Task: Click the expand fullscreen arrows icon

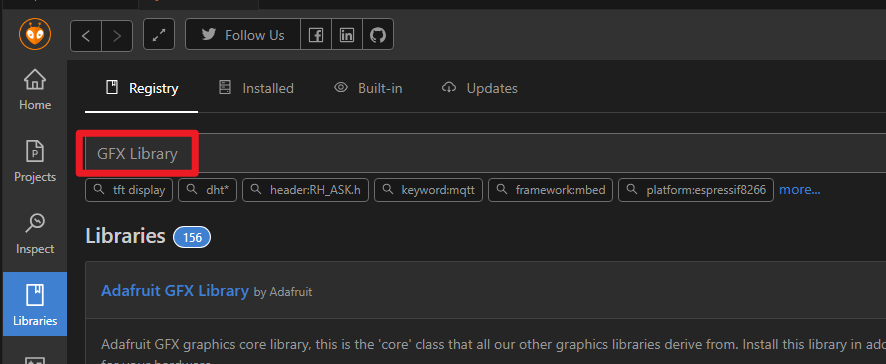Action: click(x=159, y=35)
